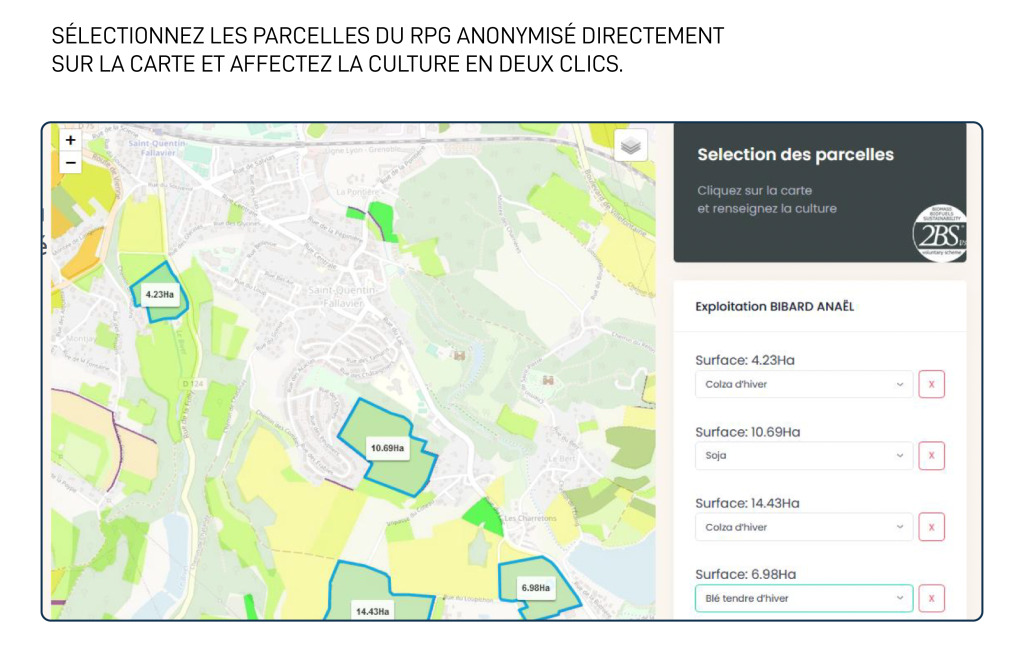Open the Blé tendre d'hiver dropdown
This screenshot has height=649, width=1024.
(x=803, y=598)
